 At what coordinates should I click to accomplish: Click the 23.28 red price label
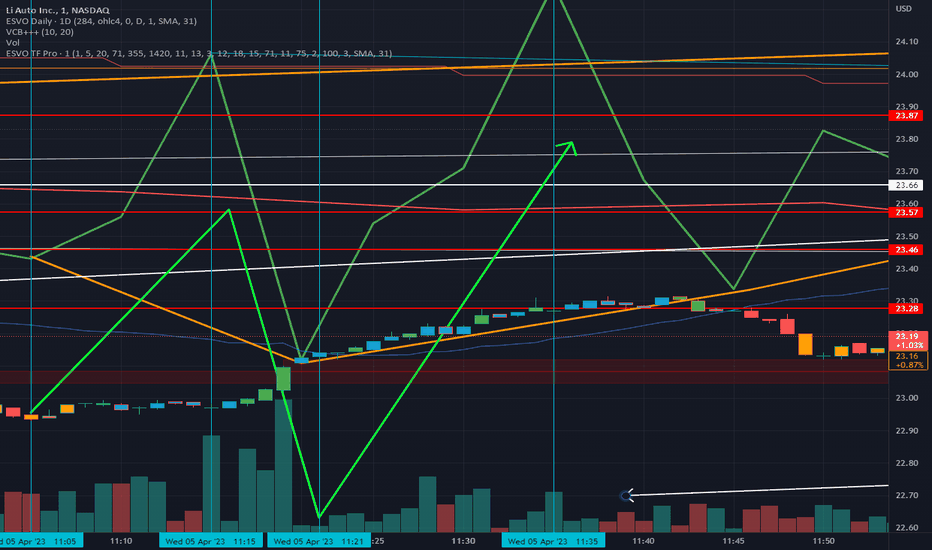click(x=906, y=308)
